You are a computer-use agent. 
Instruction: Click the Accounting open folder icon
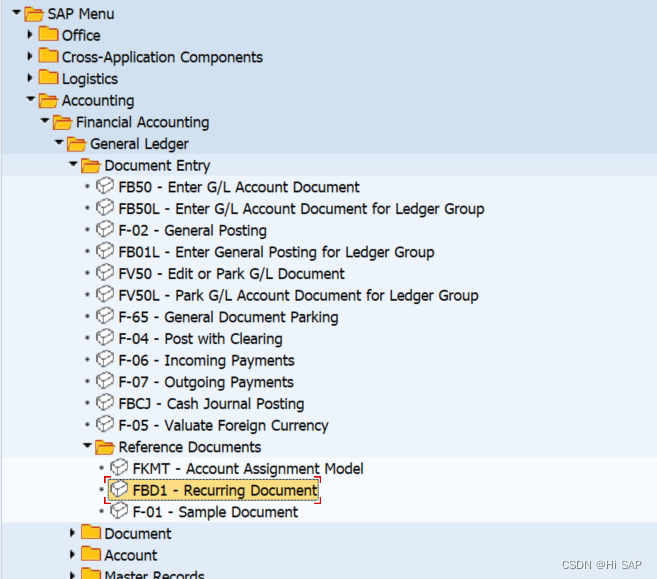tap(48, 101)
